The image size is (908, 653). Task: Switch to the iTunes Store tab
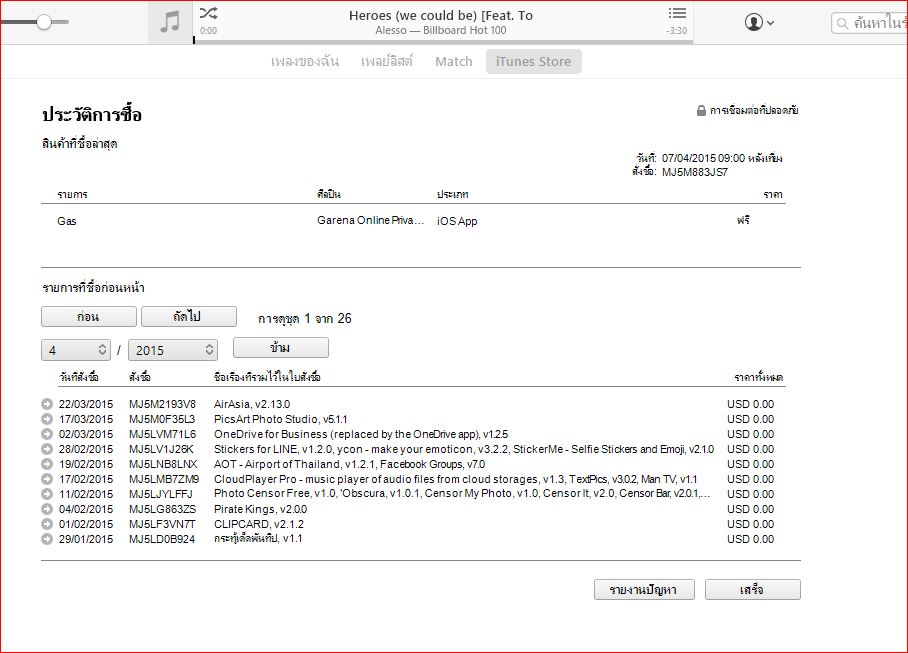[533, 61]
